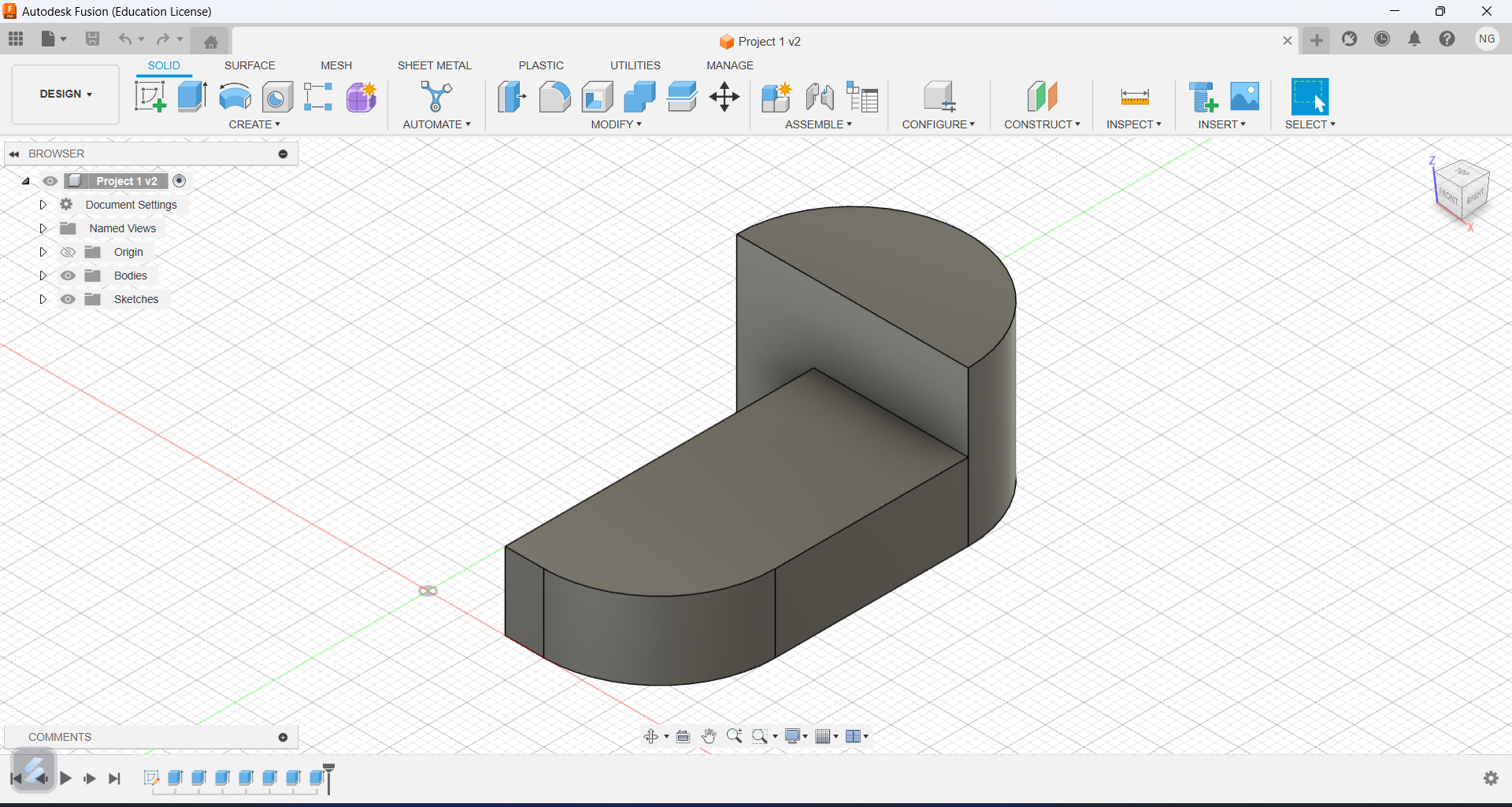Viewport: 1512px width, 807px height.
Task: Open the Notifications bell
Action: (x=1414, y=39)
